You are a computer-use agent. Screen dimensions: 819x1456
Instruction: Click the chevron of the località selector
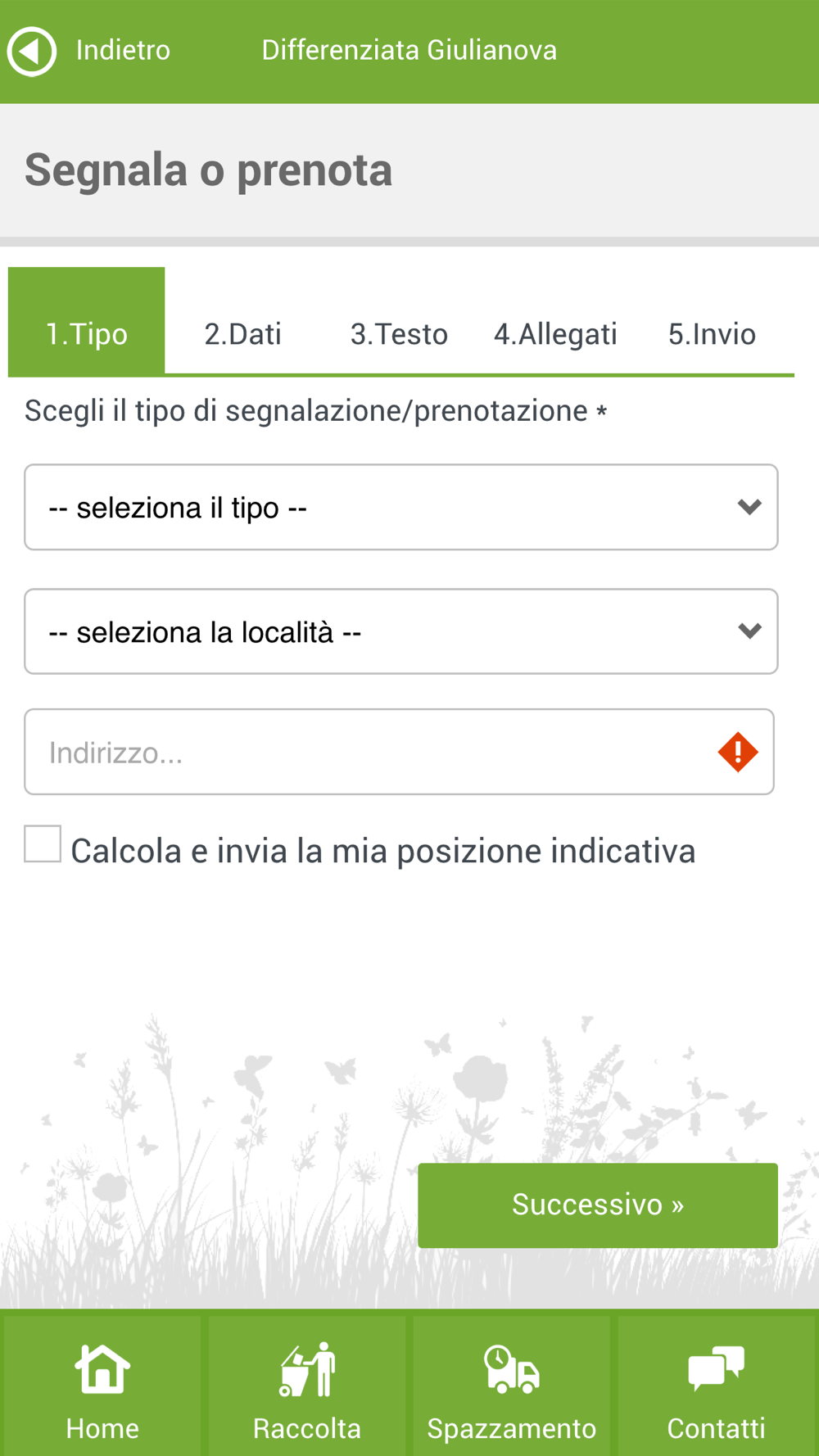[749, 631]
